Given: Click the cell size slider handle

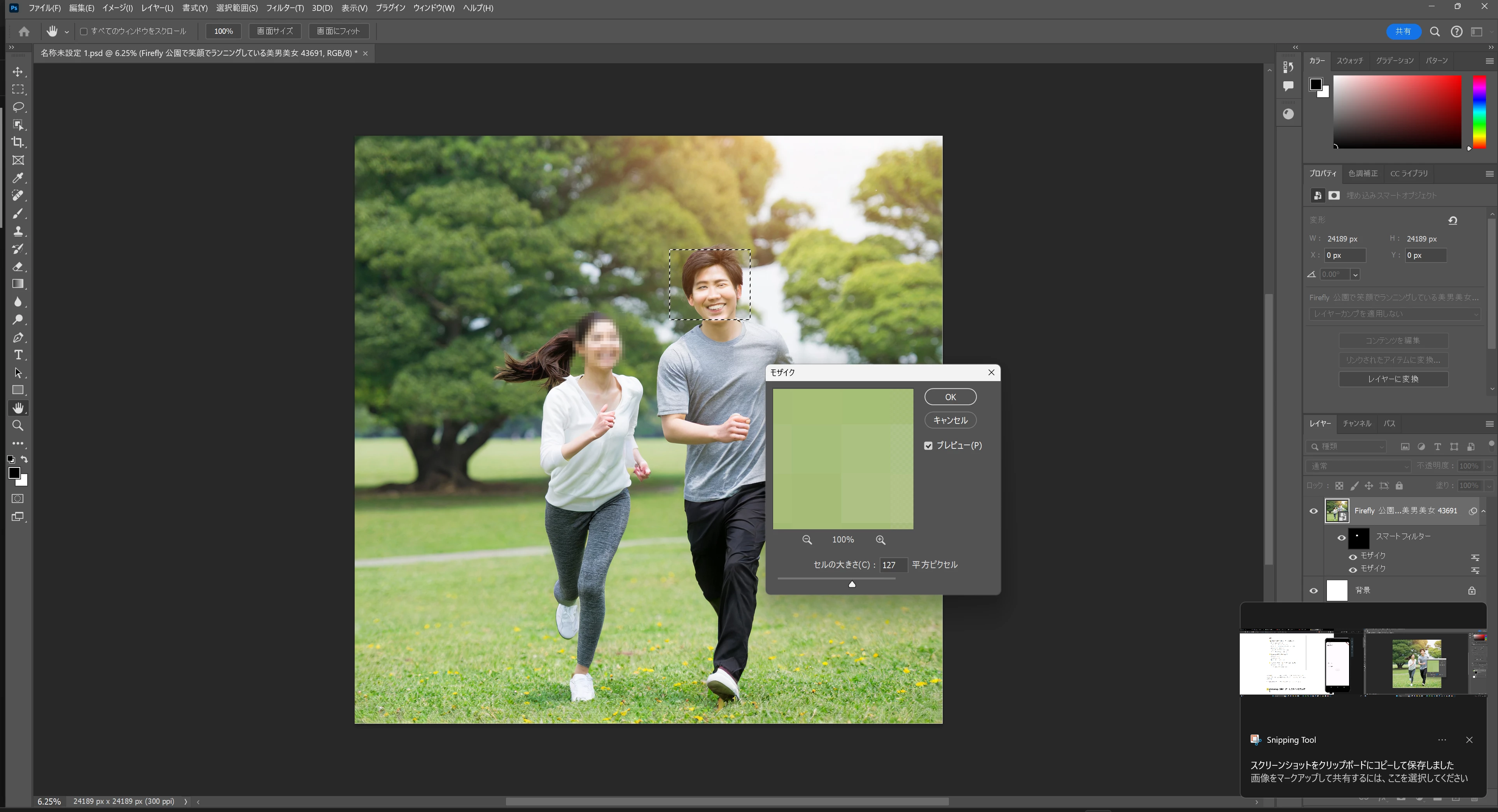Looking at the screenshot, I should pos(852,584).
